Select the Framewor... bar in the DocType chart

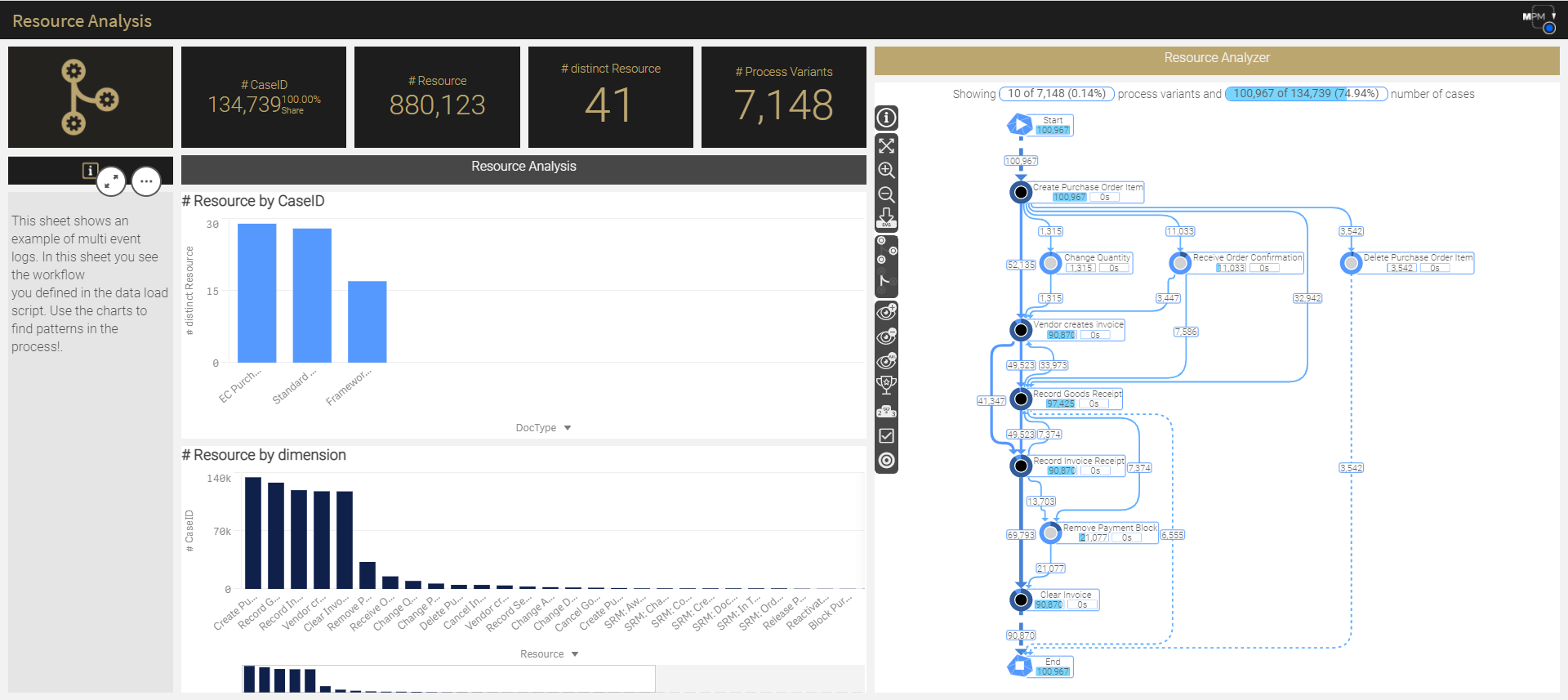coord(367,322)
